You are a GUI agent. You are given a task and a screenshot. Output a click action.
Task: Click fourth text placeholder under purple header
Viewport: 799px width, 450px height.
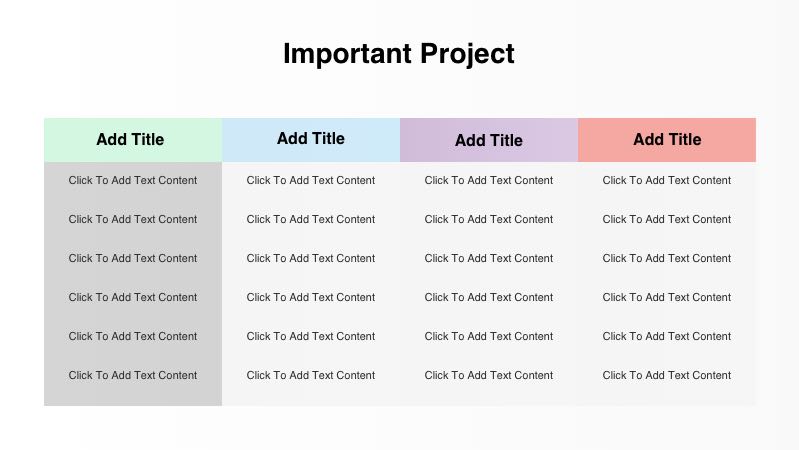(x=489, y=298)
